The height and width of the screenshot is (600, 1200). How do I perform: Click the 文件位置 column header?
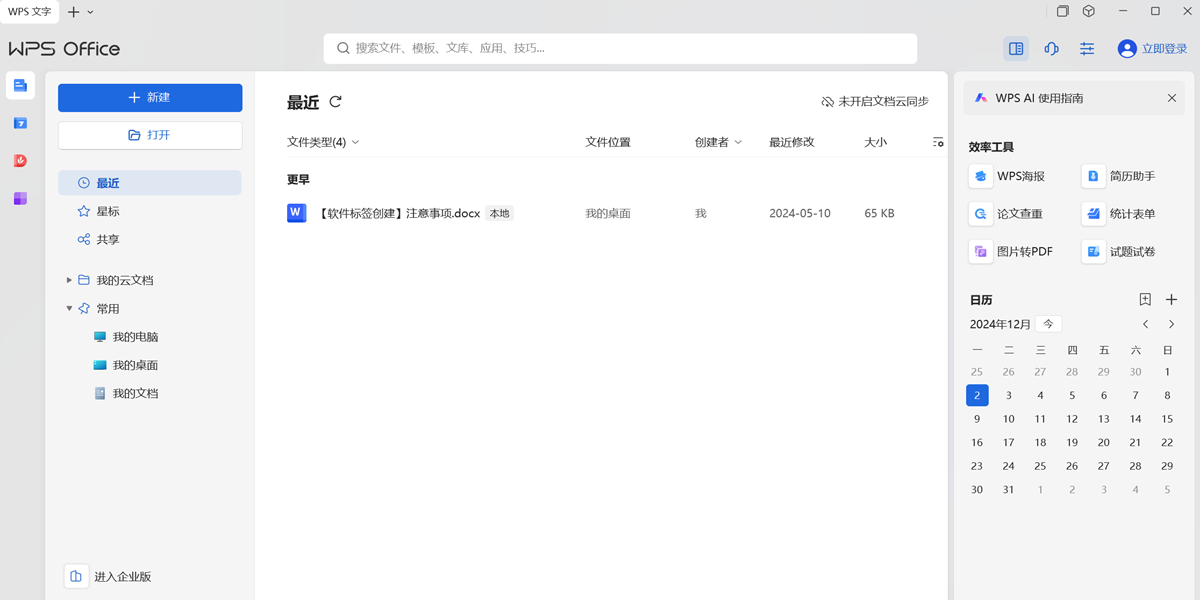tap(608, 142)
